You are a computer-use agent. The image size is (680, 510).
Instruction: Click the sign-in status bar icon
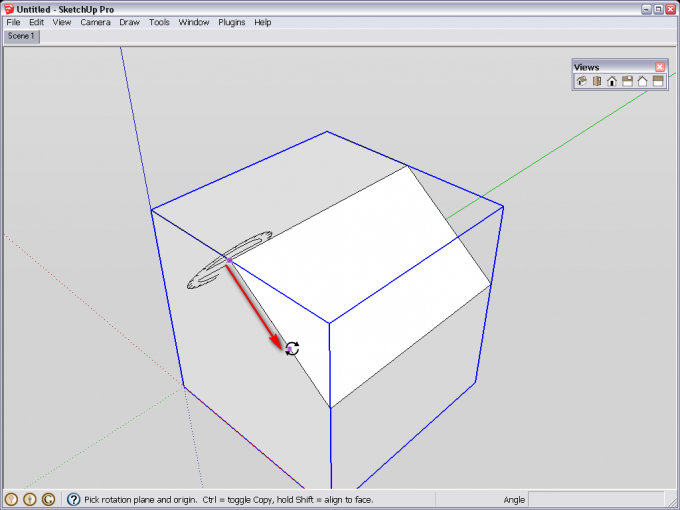click(x=48, y=499)
